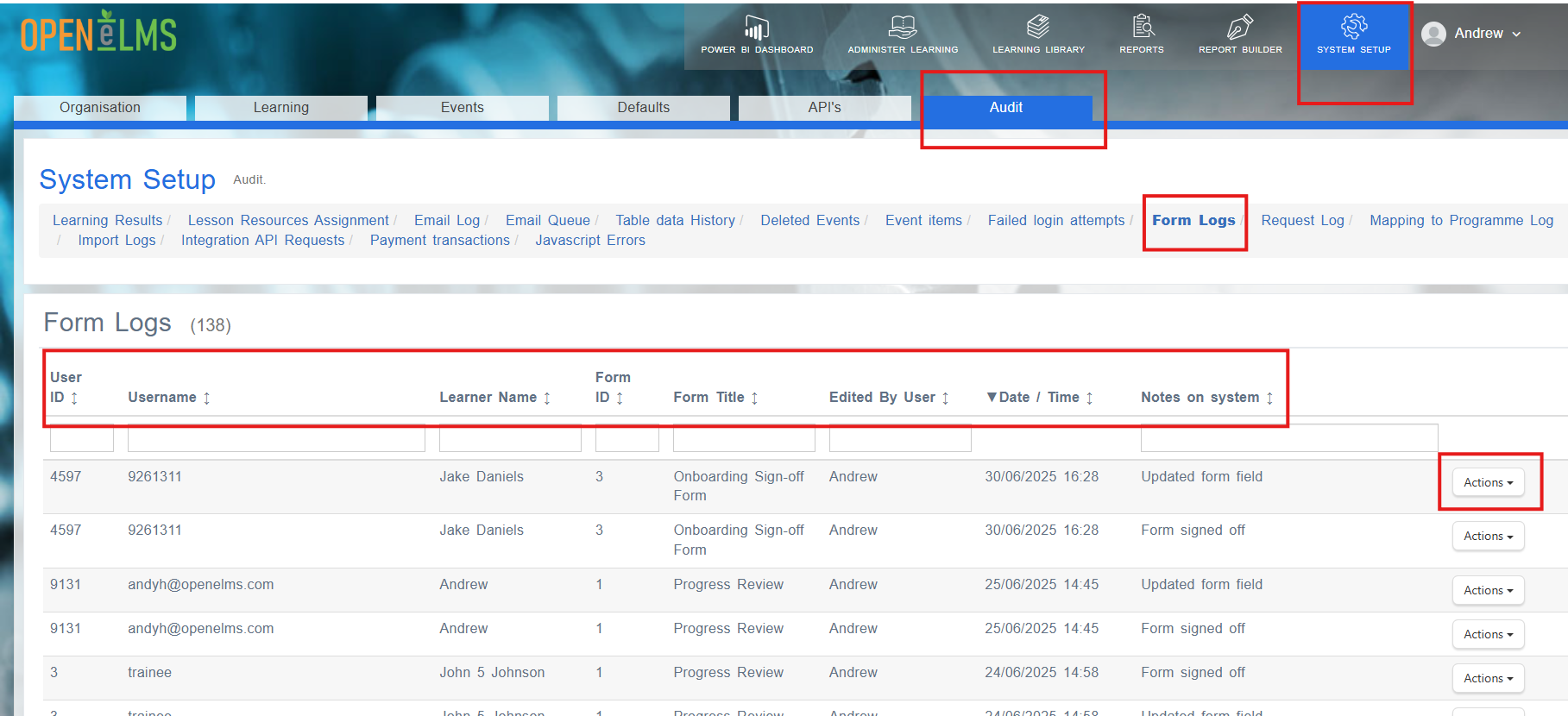This screenshot has height=716, width=1568.
Task: Open Actions for John 5 Johnson's Form signed off row
Action: click(x=1489, y=678)
